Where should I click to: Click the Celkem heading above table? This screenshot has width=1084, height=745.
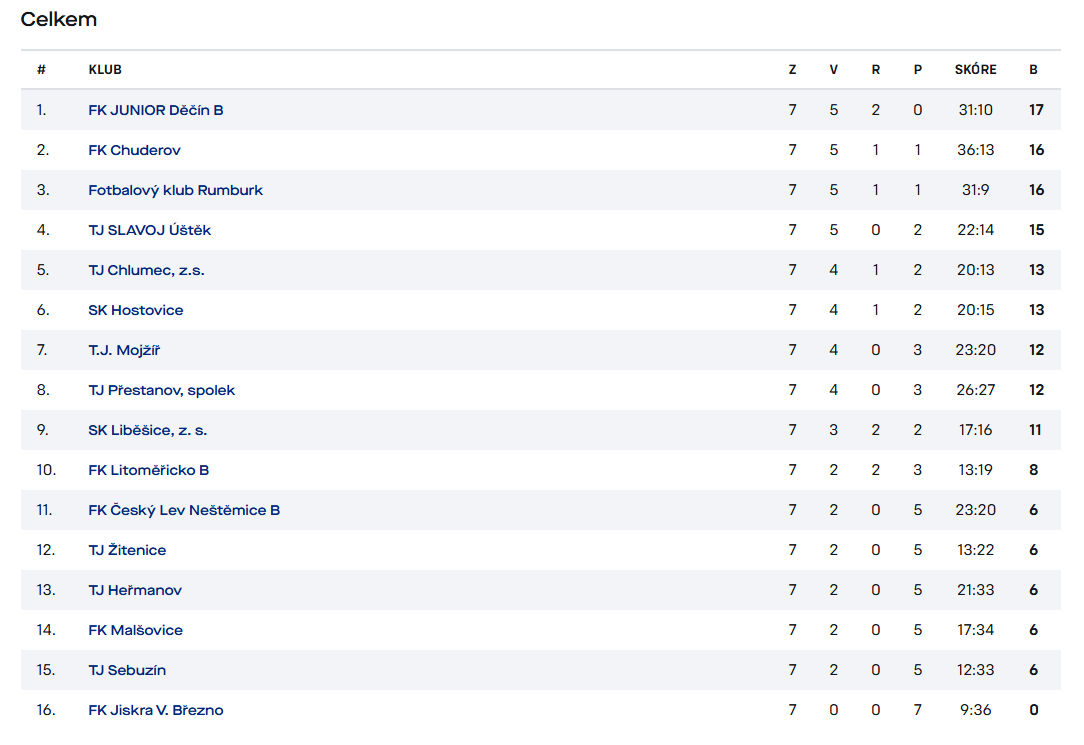tap(59, 20)
